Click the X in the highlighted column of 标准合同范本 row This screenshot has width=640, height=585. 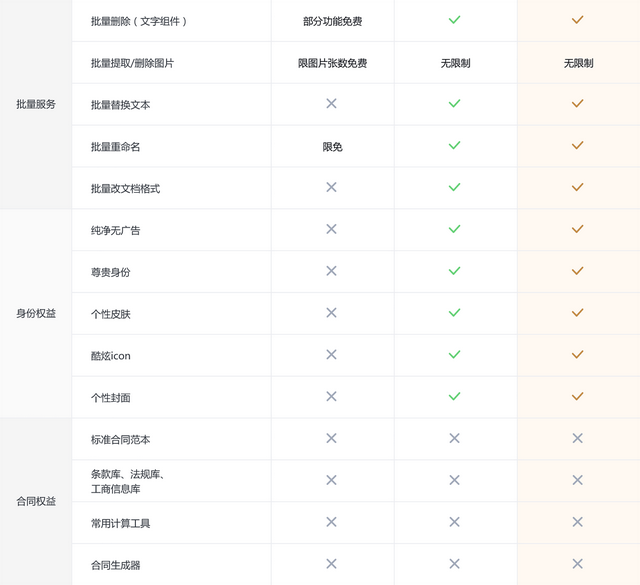(x=577, y=438)
